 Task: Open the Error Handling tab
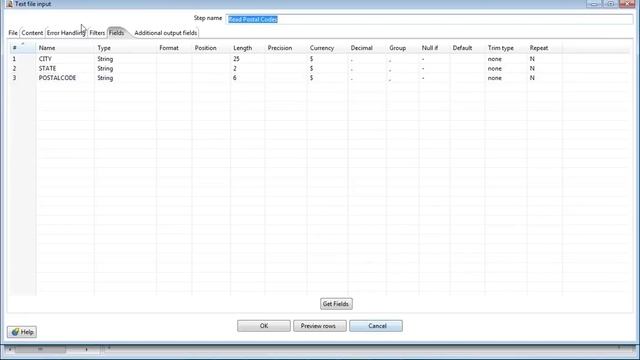(66, 33)
